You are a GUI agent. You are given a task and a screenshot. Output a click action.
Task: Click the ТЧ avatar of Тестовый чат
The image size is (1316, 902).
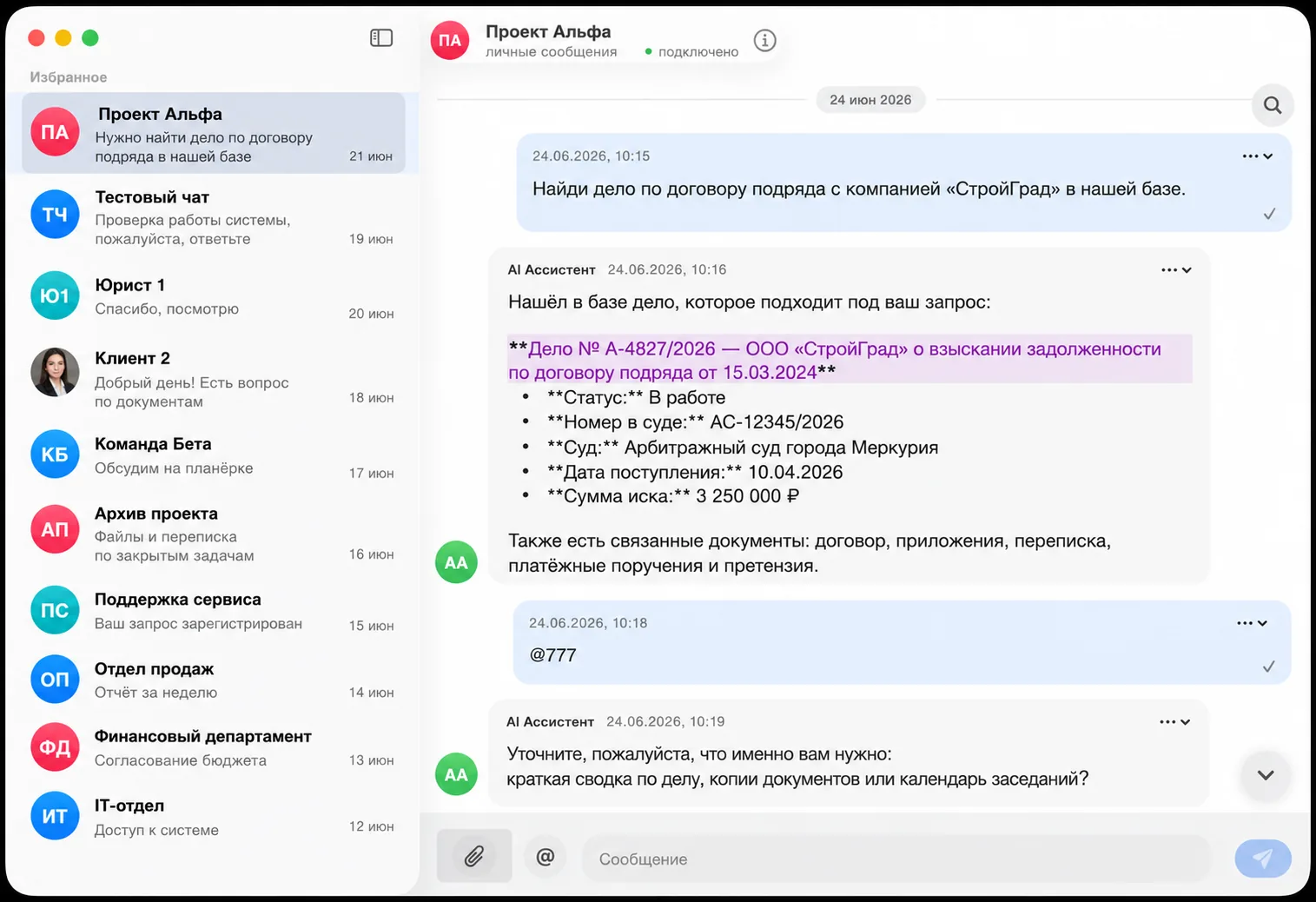point(55,215)
